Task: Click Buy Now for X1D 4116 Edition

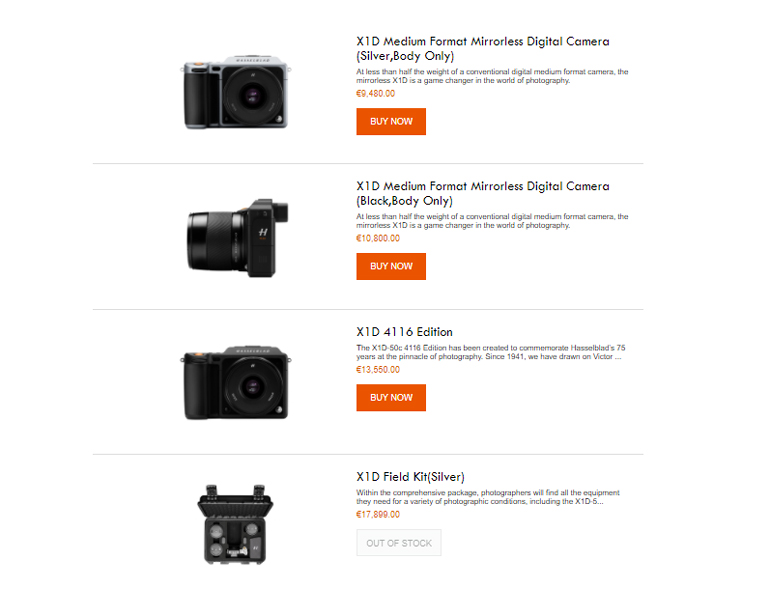Action: pyautogui.click(x=391, y=397)
